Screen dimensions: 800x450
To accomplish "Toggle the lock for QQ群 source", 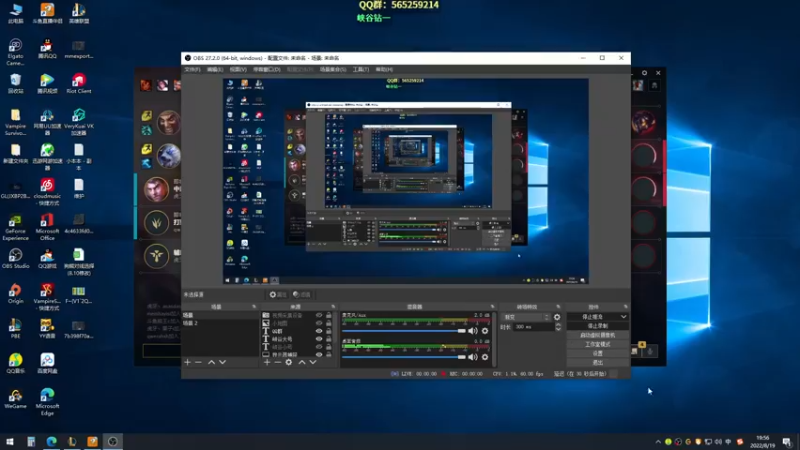I will [329, 331].
